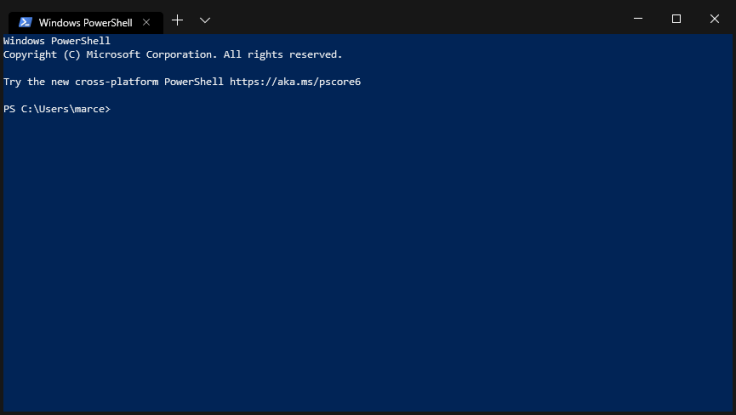Minimize the terminal window
The height and width of the screenshot is (415, 736).
click(639, 19)
